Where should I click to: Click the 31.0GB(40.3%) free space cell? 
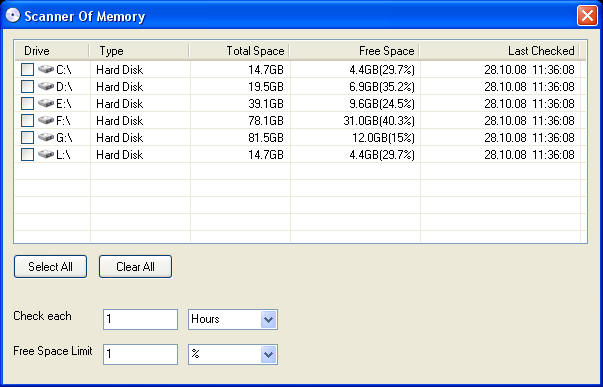379,121
